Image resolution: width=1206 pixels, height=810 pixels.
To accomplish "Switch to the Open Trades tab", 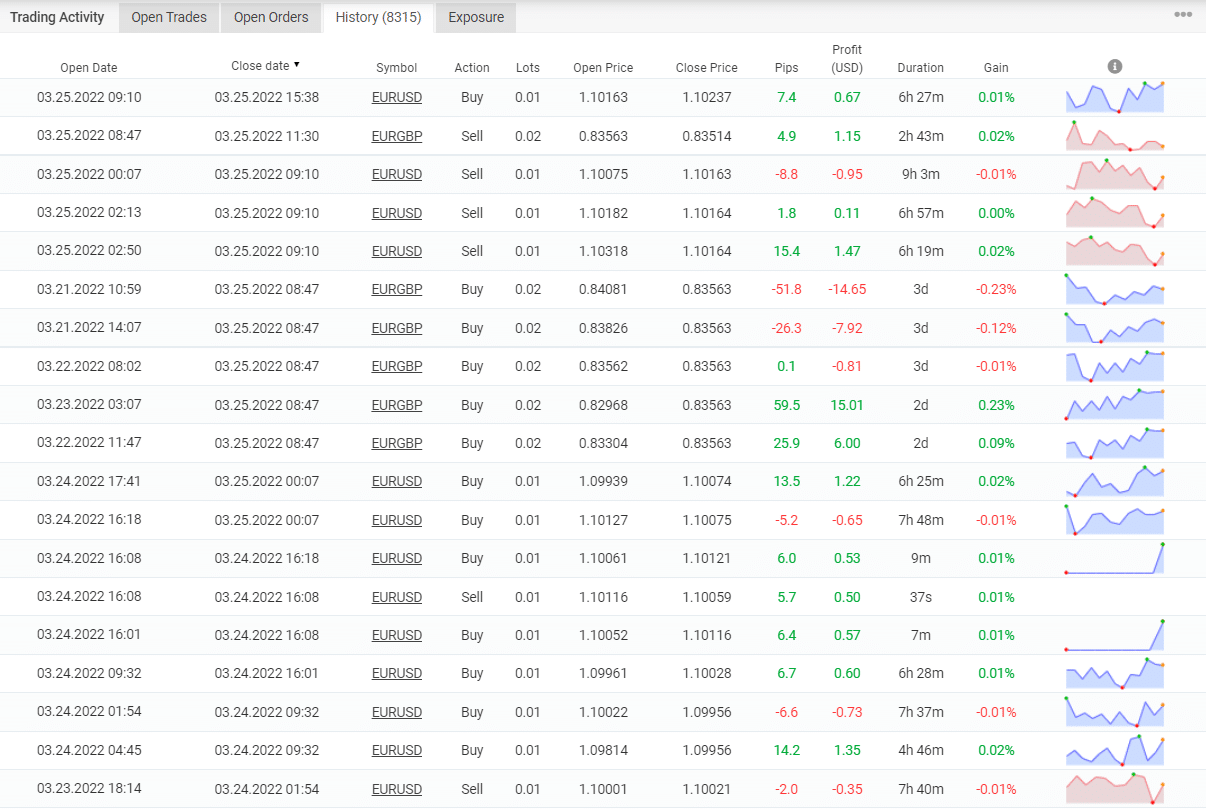I will tap(169, 17).
